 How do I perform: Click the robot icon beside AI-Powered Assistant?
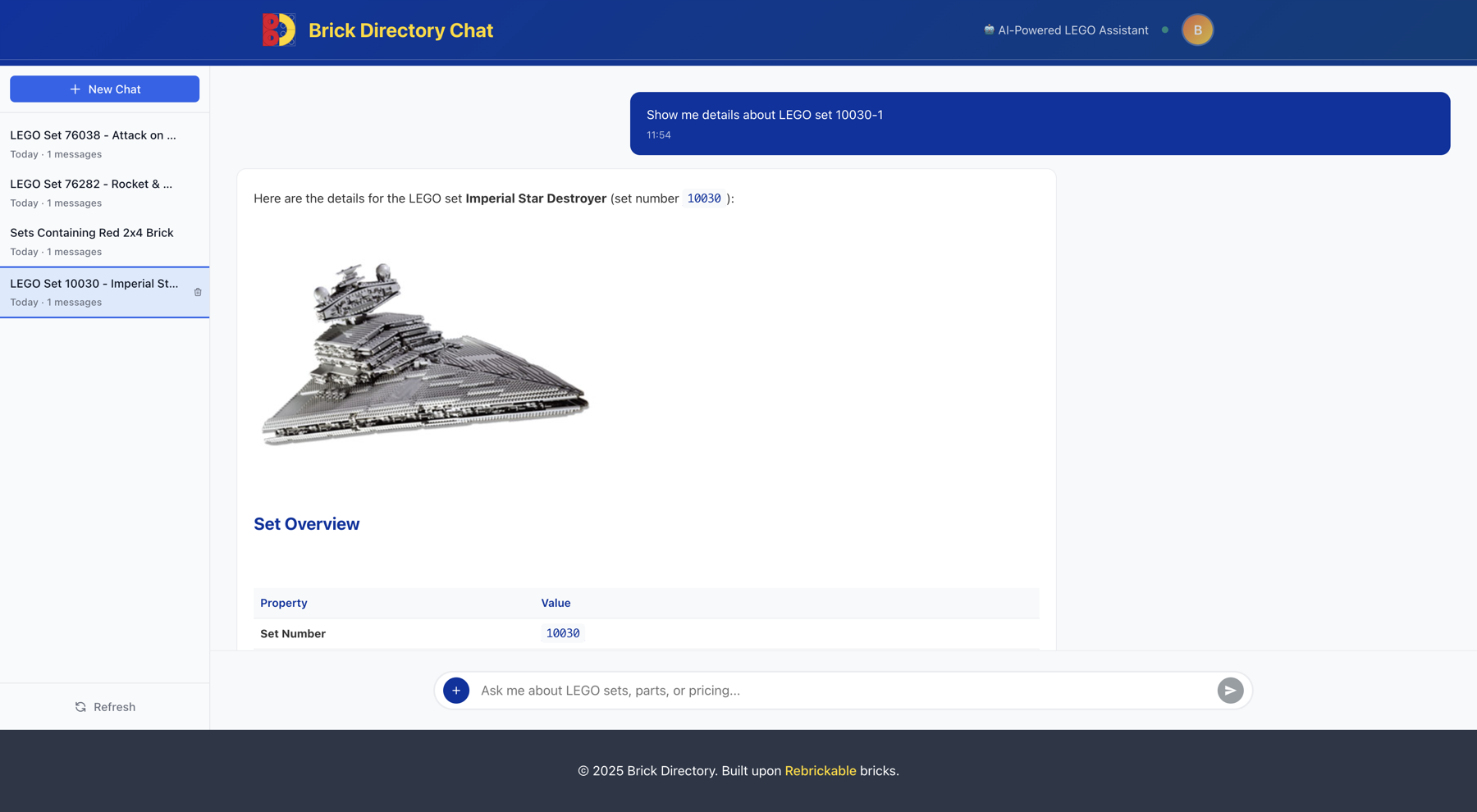tap(989, 30)
